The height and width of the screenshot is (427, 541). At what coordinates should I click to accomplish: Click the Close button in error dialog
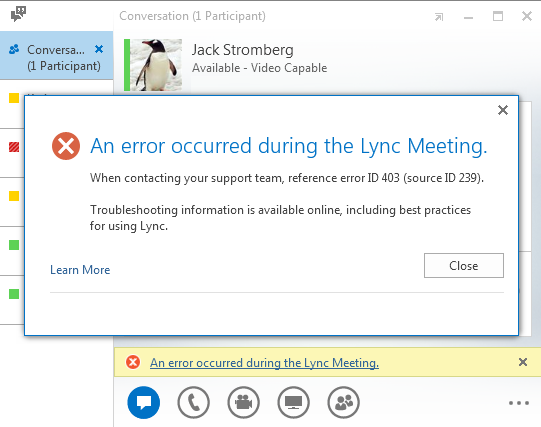point(464,266)
